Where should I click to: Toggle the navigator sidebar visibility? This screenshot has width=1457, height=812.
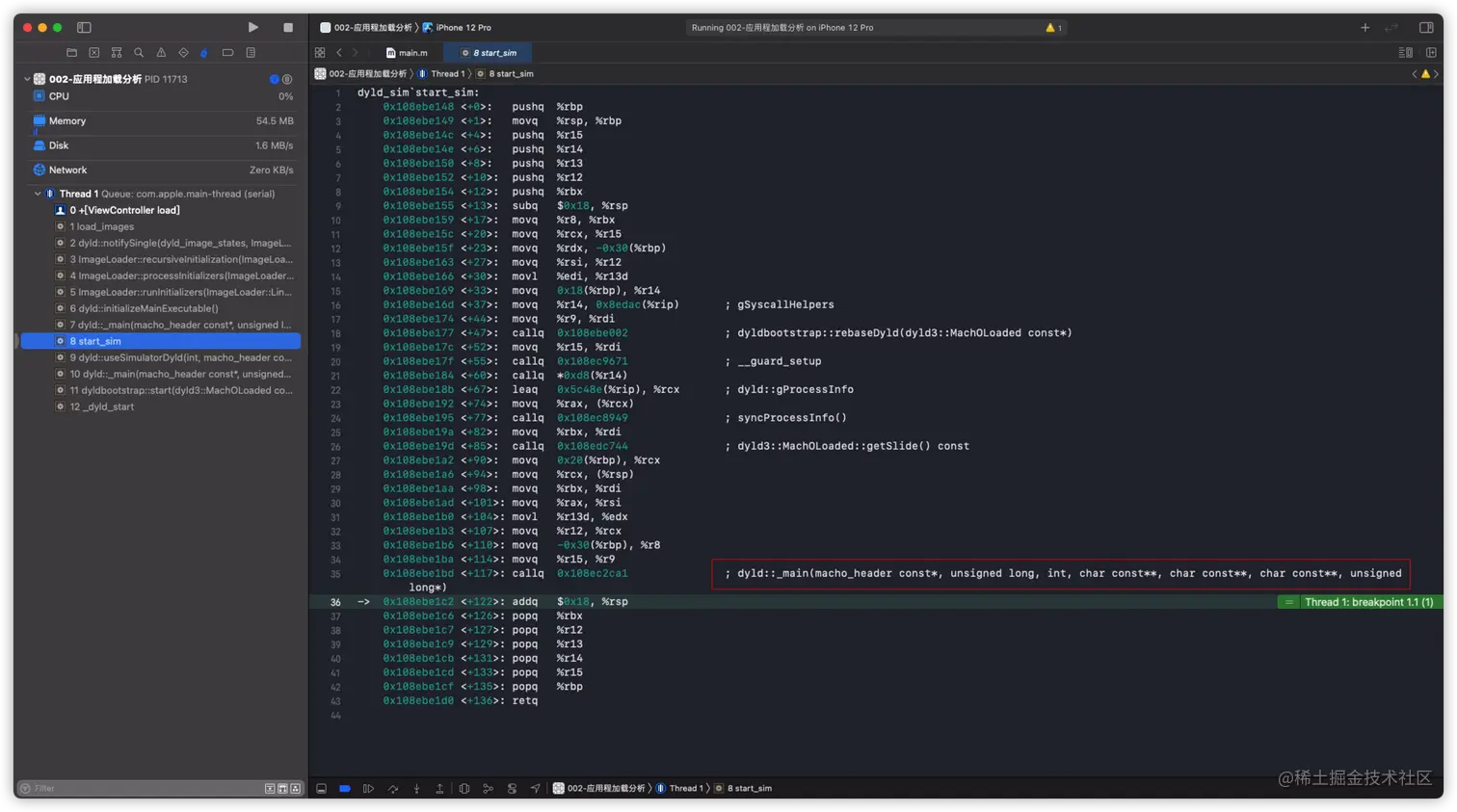point(84,28)
